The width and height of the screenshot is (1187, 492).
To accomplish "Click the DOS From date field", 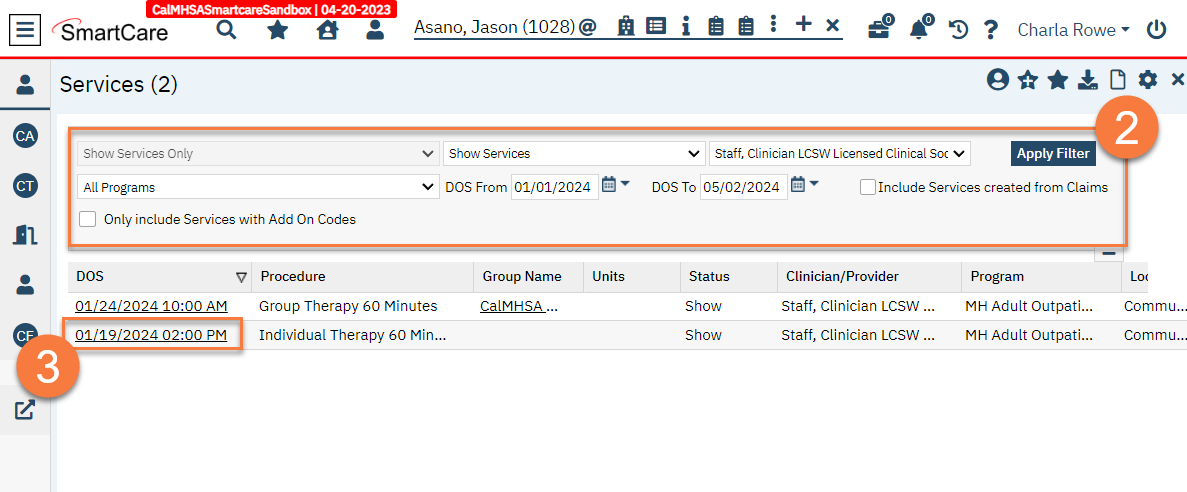I will pos(554,187).
